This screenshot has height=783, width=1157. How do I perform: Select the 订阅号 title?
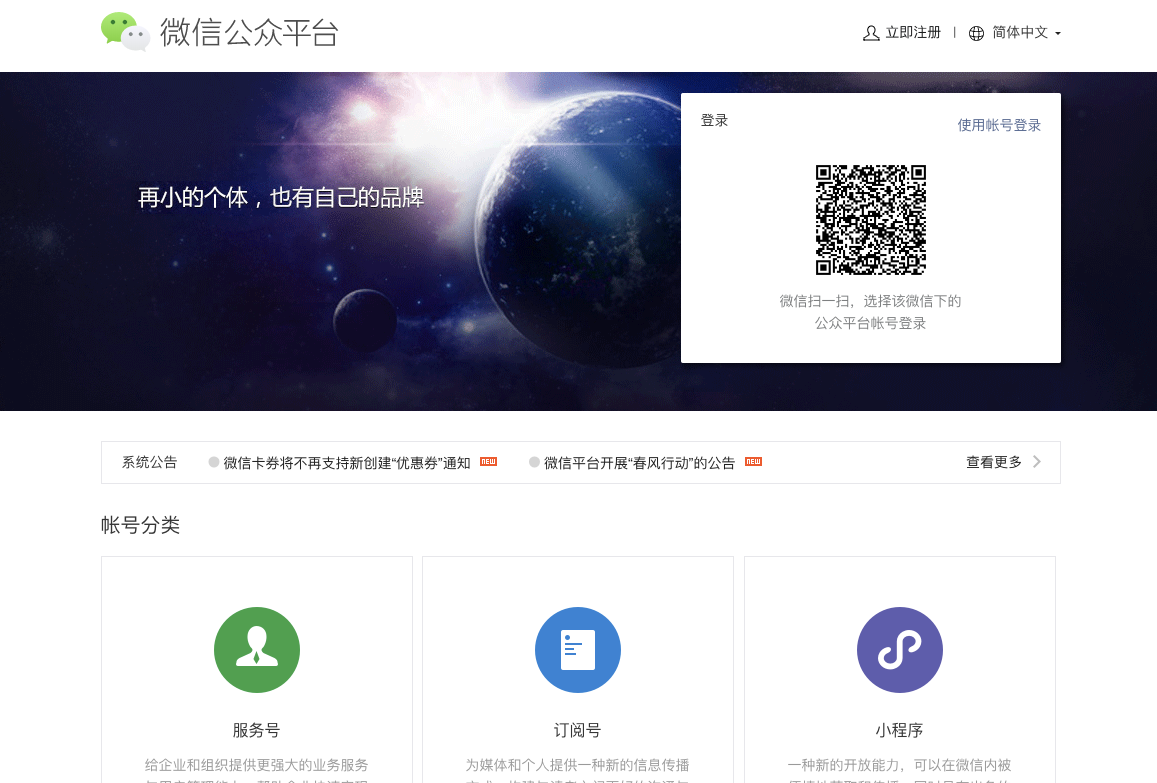tap(578, 731)
